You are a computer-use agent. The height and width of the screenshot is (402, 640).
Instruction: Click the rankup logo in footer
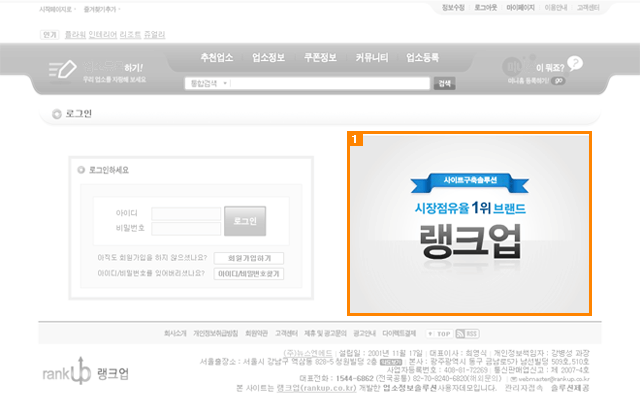(x=85, y=371)
